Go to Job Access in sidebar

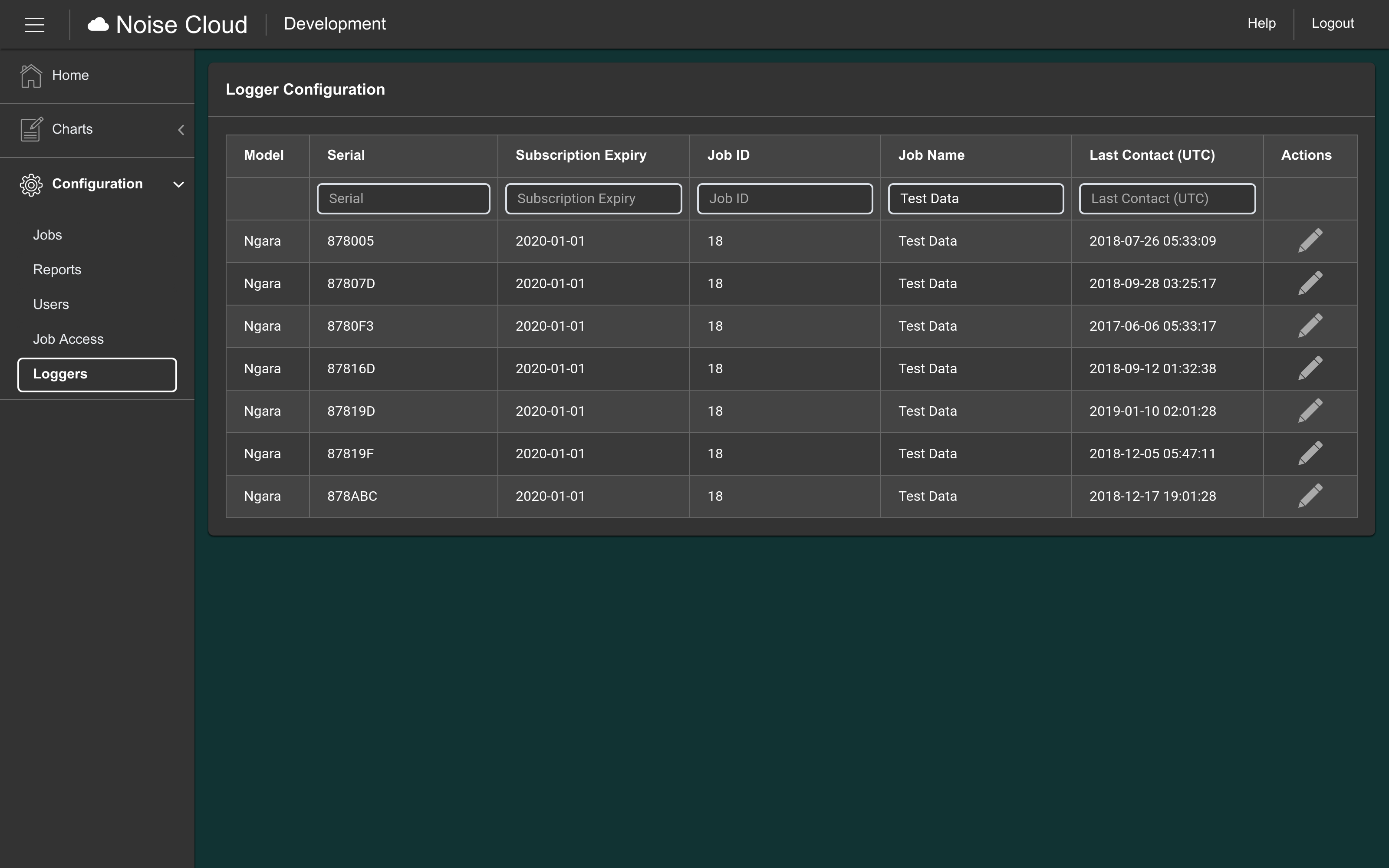[68, 339]
